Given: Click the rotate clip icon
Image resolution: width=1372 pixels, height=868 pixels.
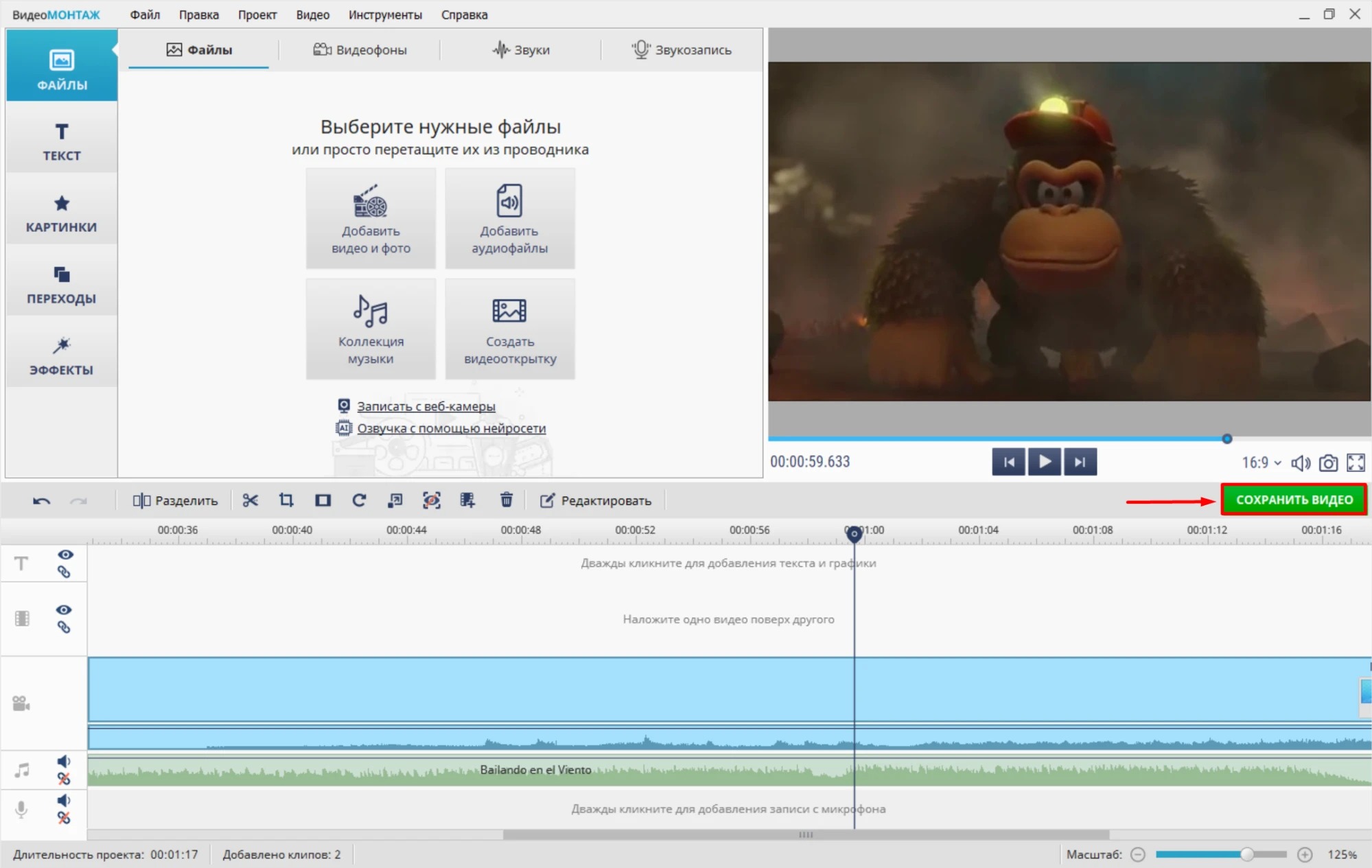Looking at the screenshot, I should click(x=359, y=500).
